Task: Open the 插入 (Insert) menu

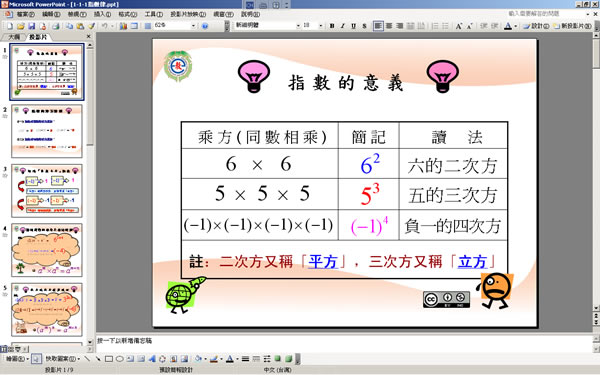Action: tap(102, 14)
